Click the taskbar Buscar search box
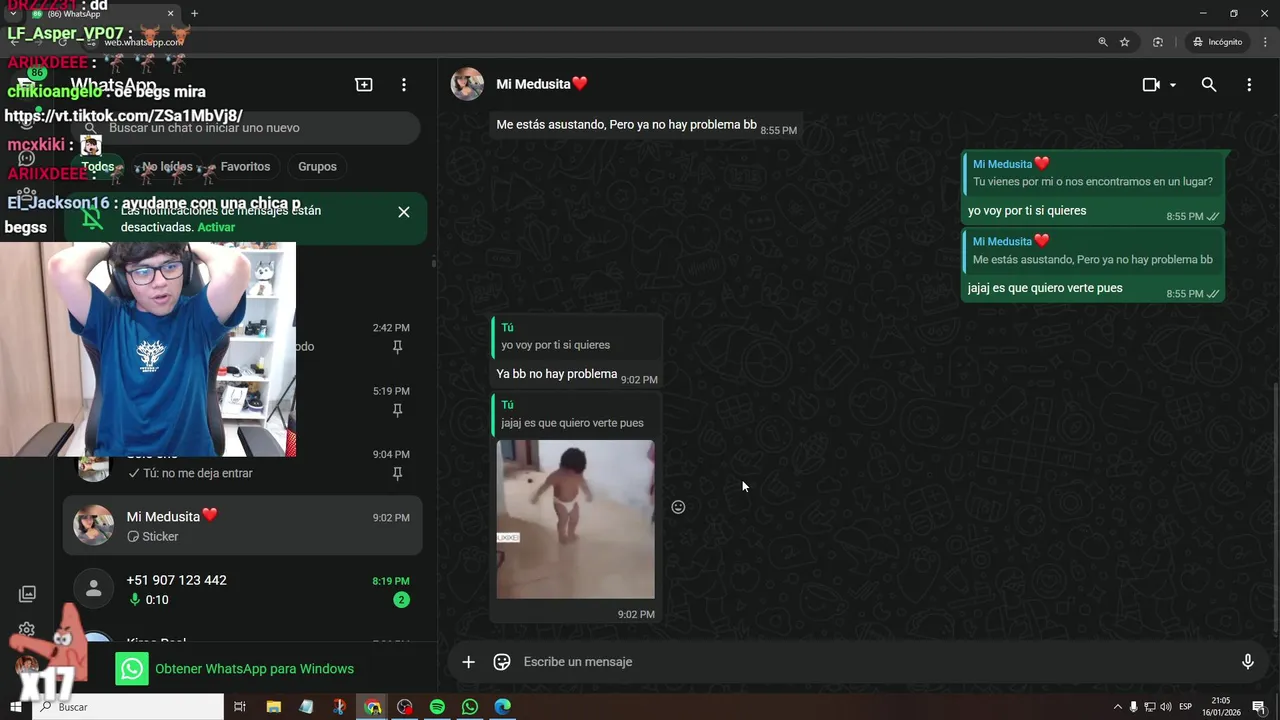1280x720 pixels. tap(128, 707)
